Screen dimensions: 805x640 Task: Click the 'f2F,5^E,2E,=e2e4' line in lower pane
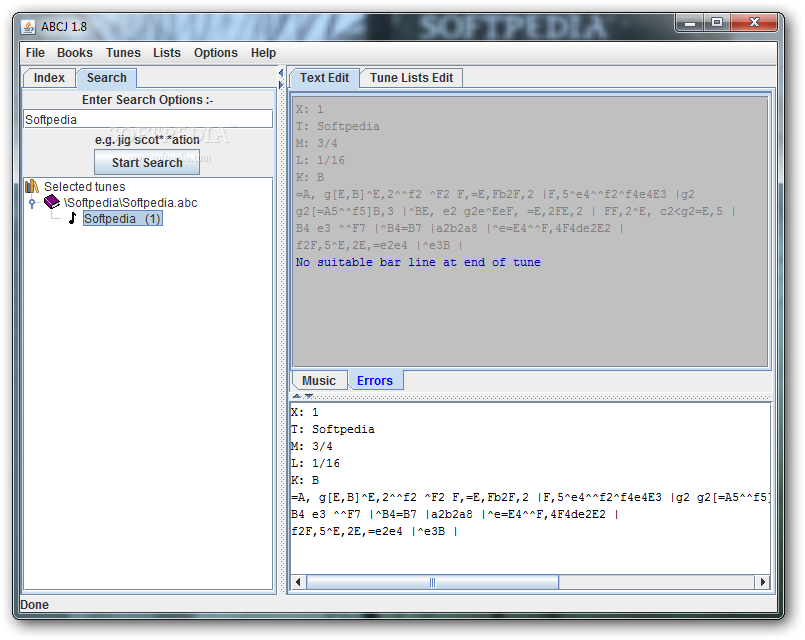374,532
